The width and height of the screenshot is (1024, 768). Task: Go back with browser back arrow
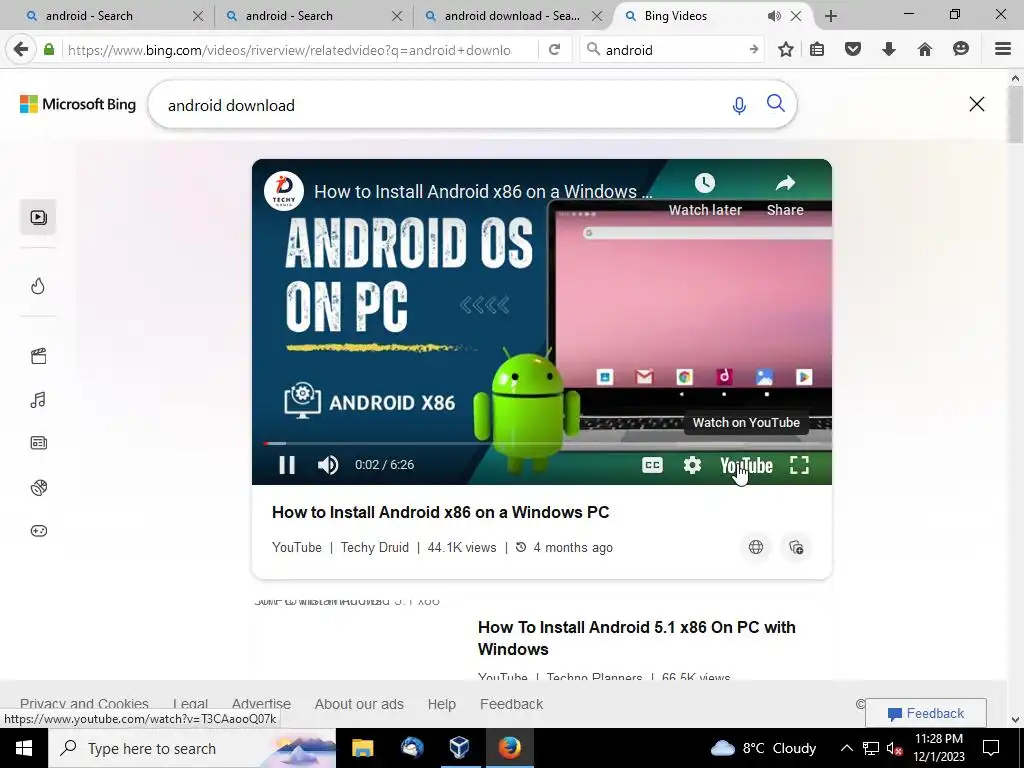[21, 49]
